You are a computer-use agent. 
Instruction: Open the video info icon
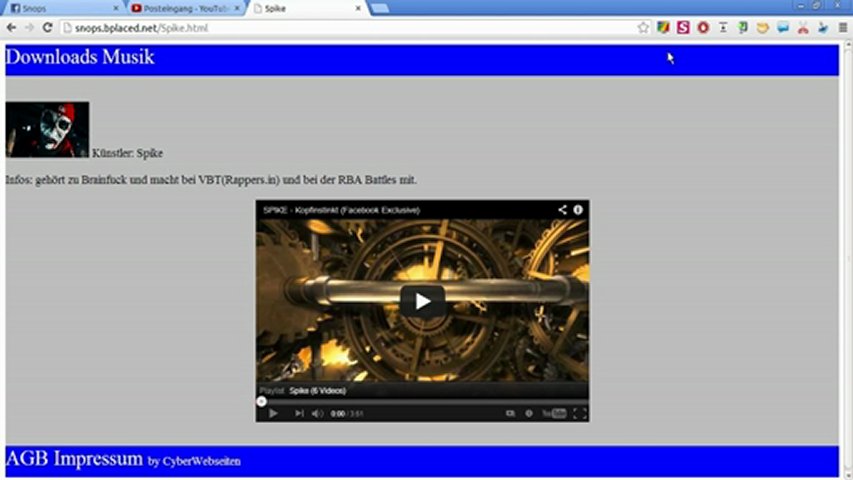click(578, 210)
